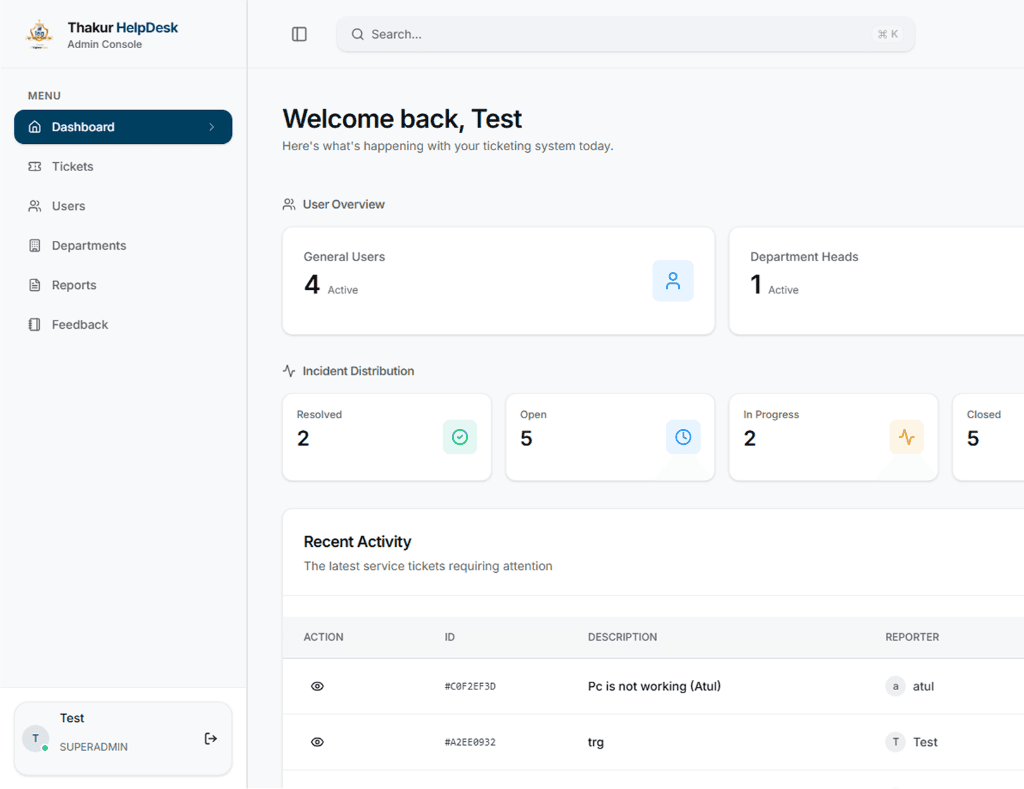
Task: Click description 'Pc is not working (Atul)'
Action: 654,686
